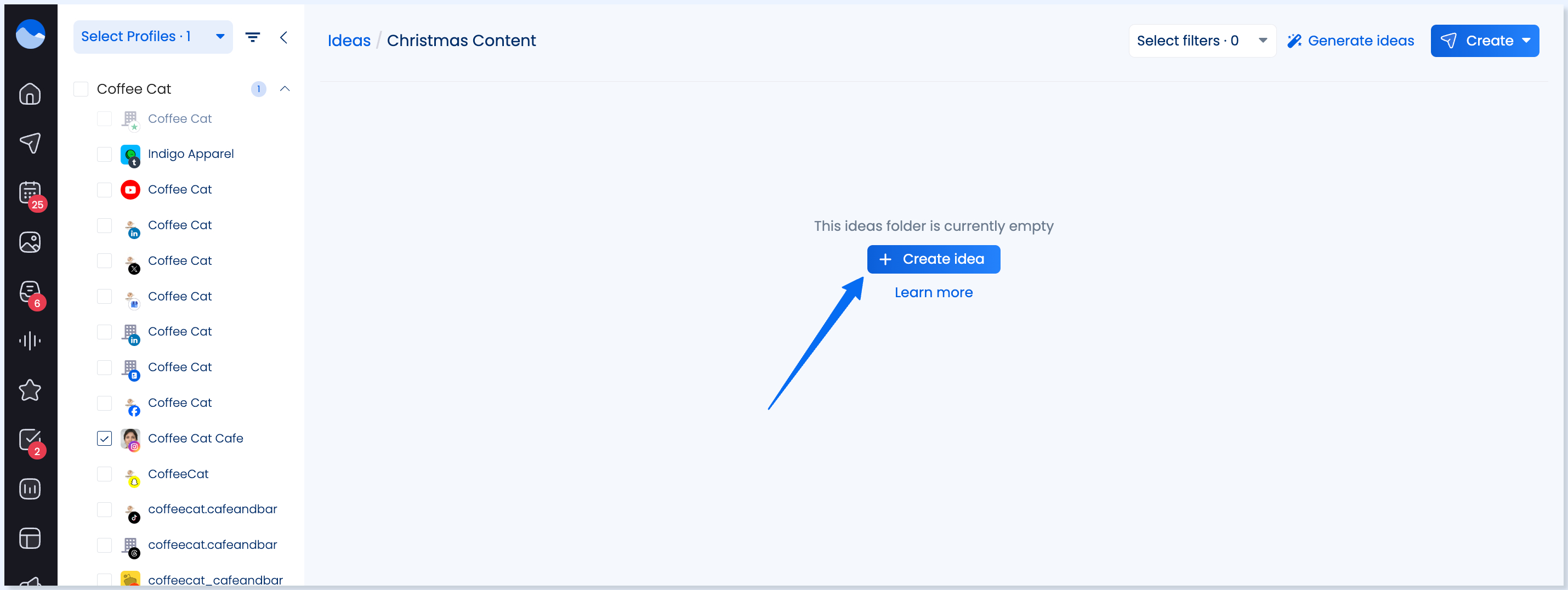Viewport: 1568px width, 590px height.
Task: Open the inbox icon with 6 badge
Action: (30, 292)
